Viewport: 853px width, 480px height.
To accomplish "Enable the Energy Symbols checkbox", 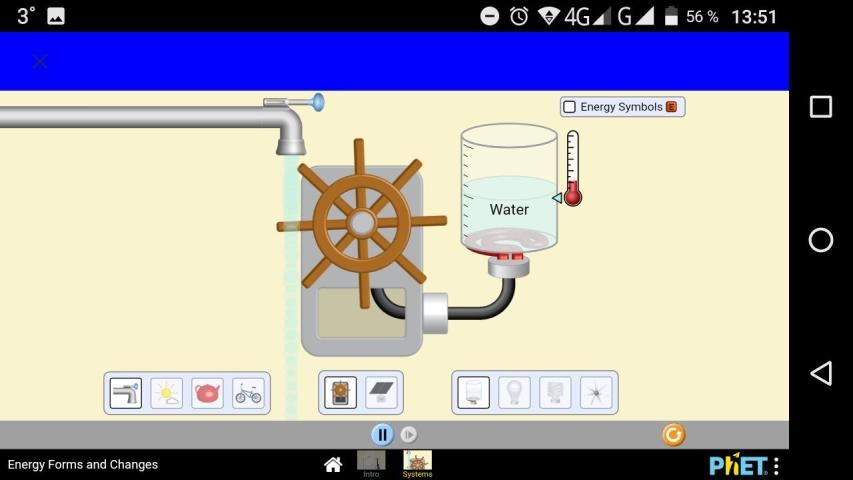I will pos(570,107).
